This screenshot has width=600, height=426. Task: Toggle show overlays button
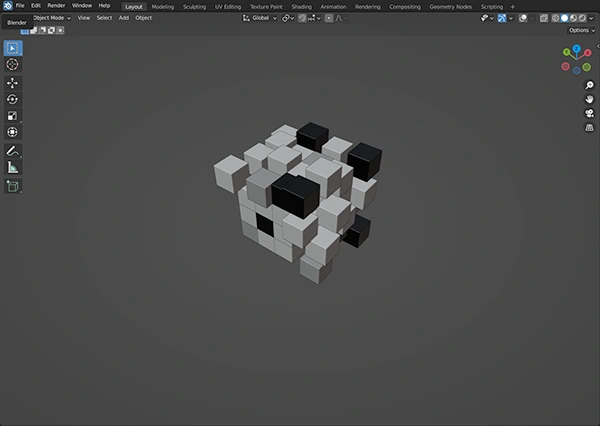[523, 18]
